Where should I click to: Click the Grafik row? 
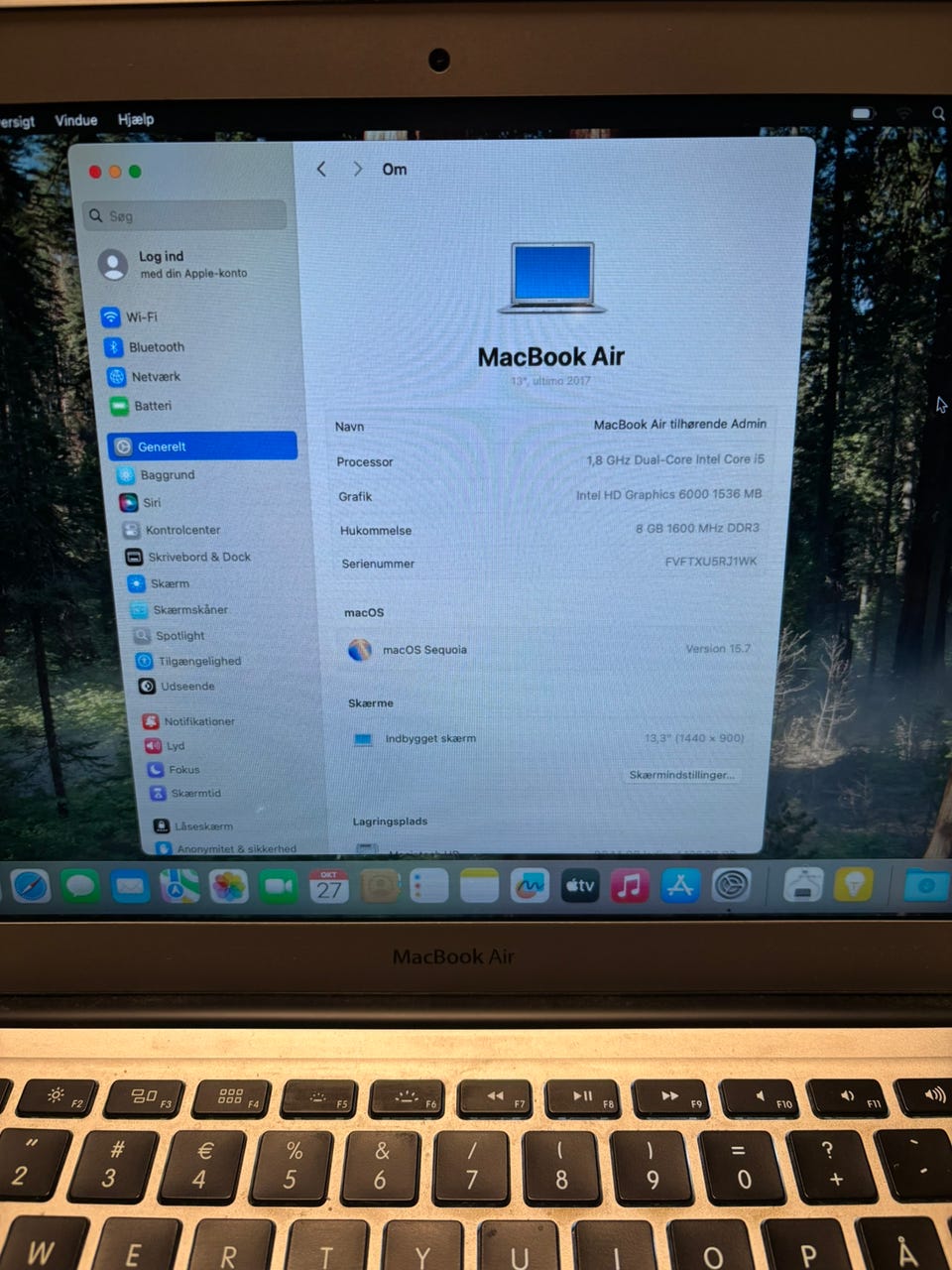click(x=550, y=495)
